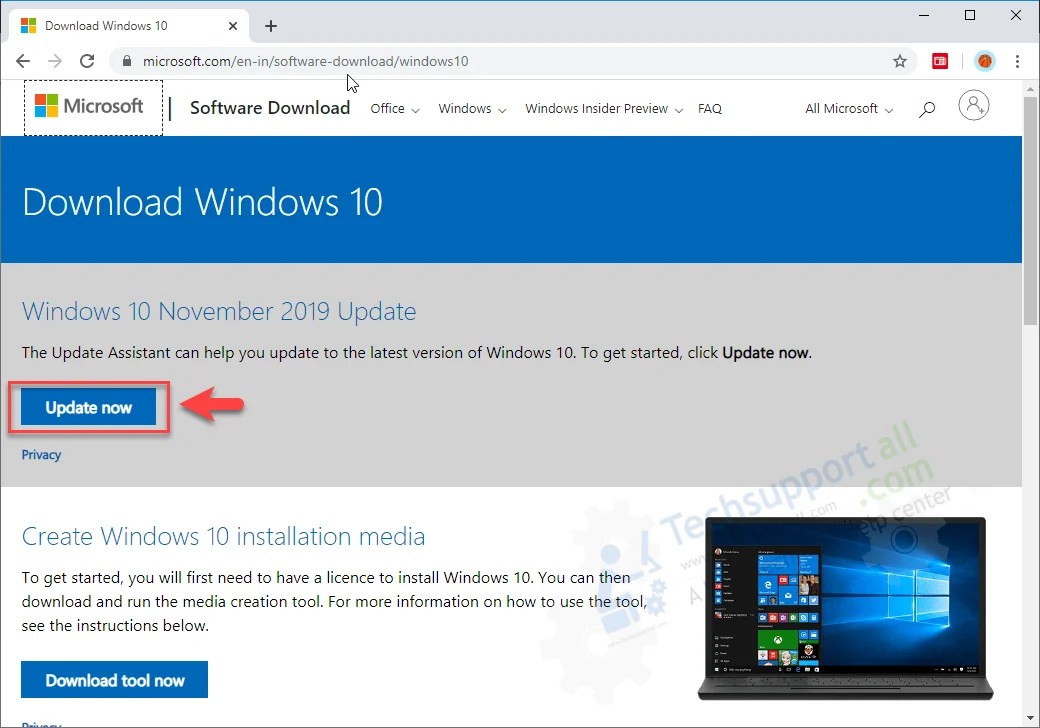Click the scrollbar down arrow
The image size is (1040, 728).
pos(1030,718)
